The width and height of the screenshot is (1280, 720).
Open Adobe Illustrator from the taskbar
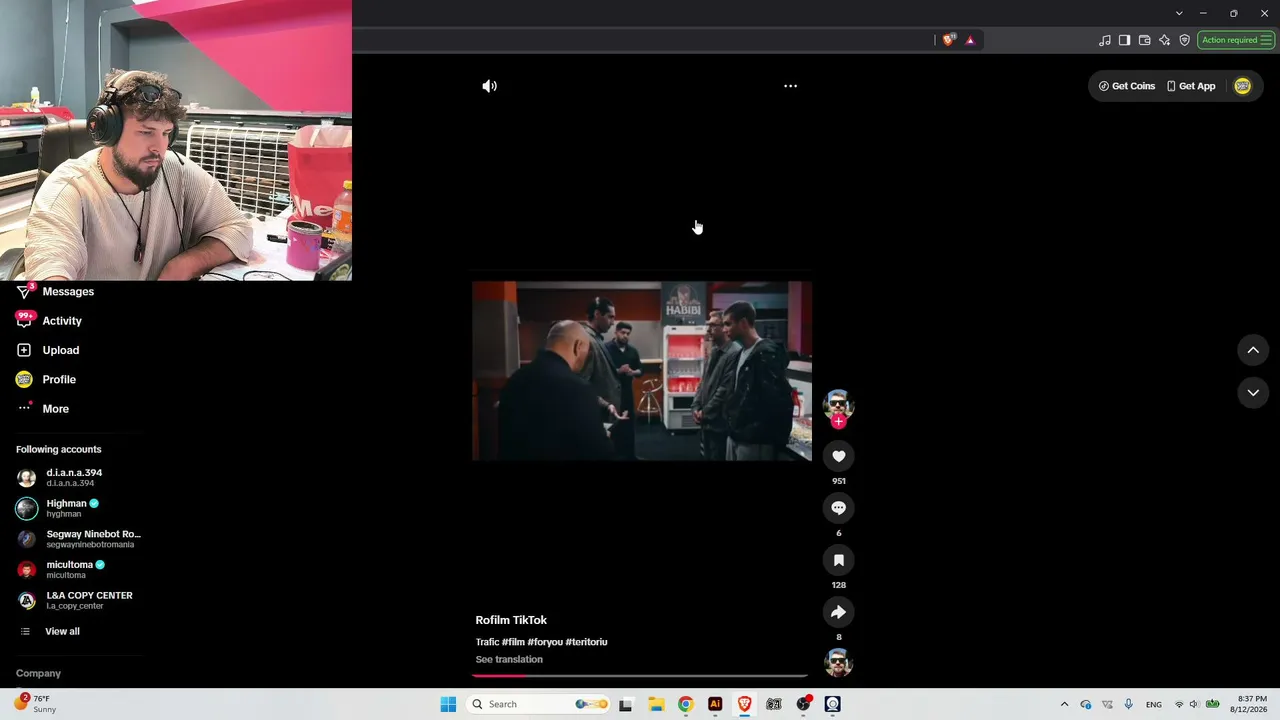(715, 704)
